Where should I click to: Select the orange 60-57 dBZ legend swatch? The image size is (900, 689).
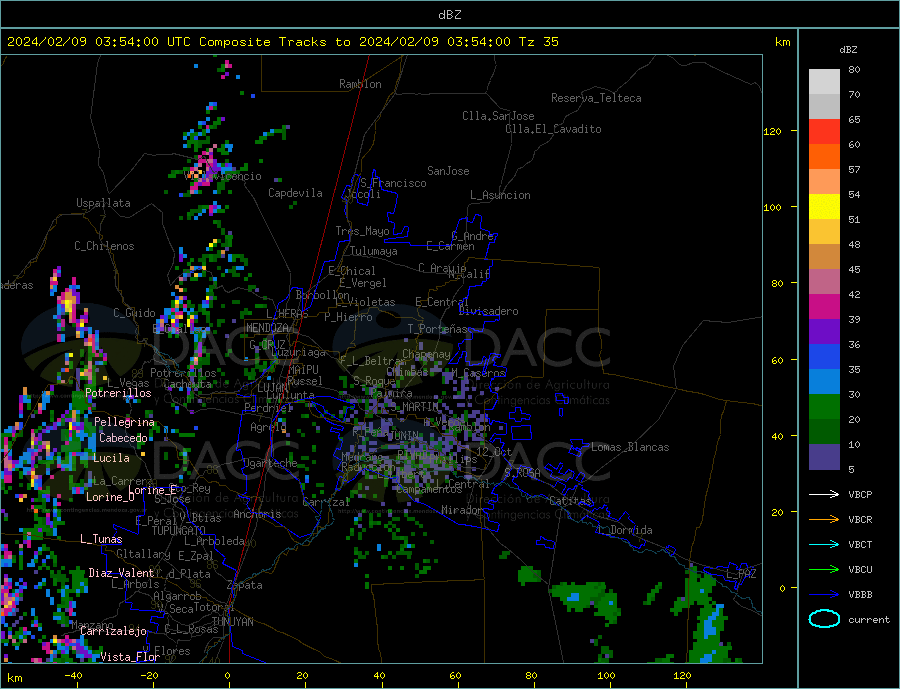pos(824,157)
